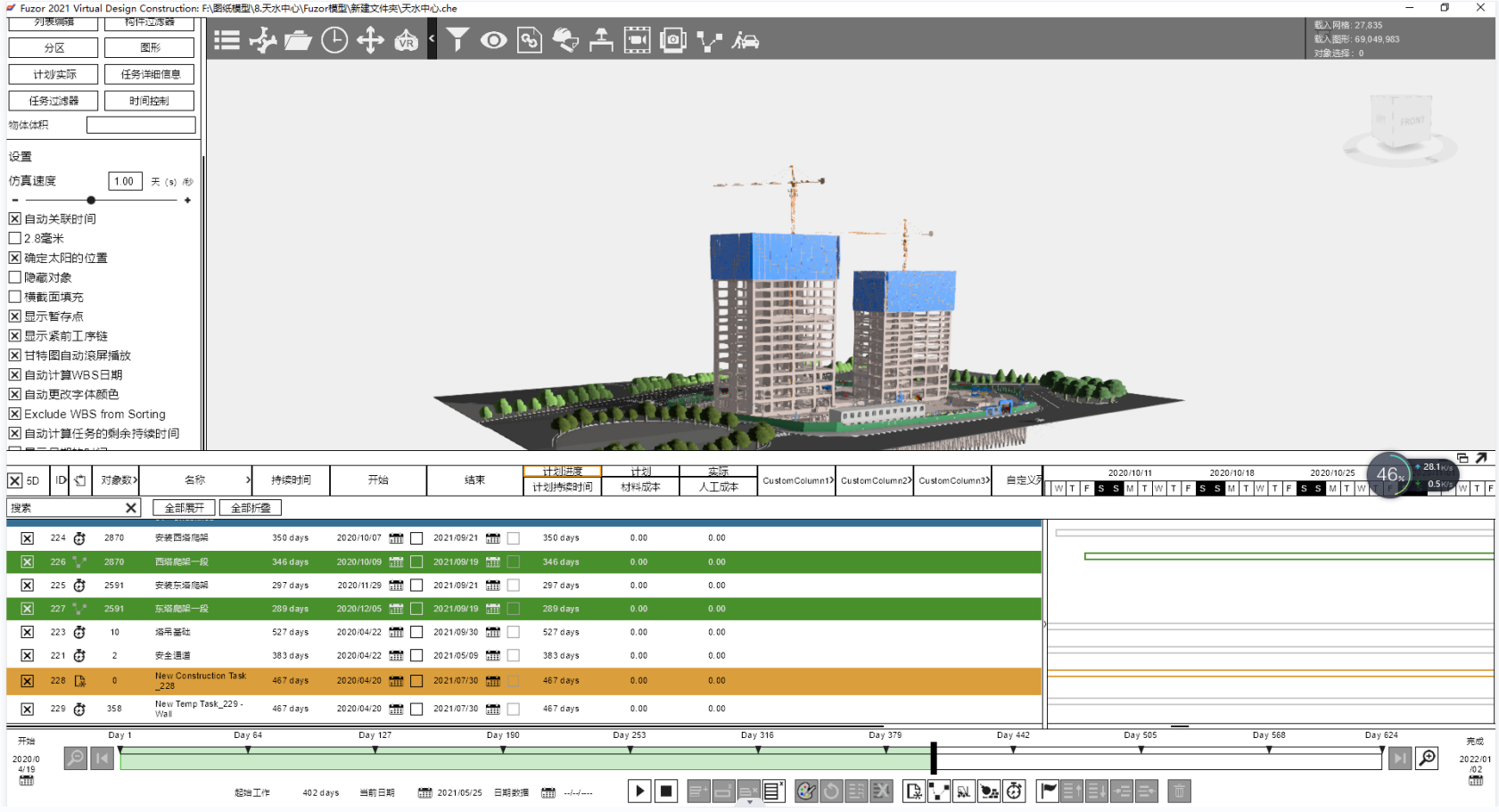Click the 任务详细信息 button
Viewport: 1499px width, 812px height.
click(150, 75)
